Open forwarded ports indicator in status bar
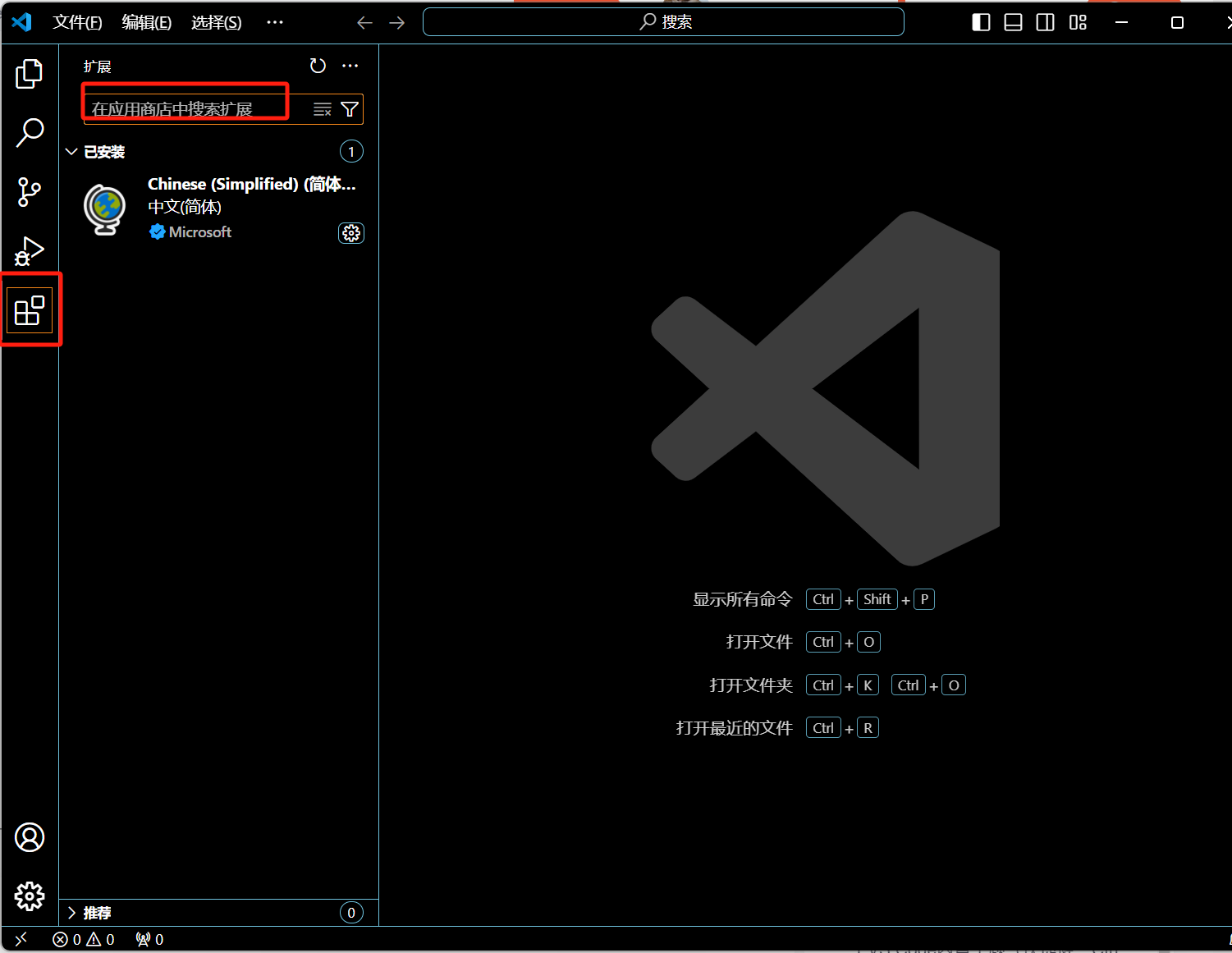This screenshot has width=1232, height=953. coord(149,939)
